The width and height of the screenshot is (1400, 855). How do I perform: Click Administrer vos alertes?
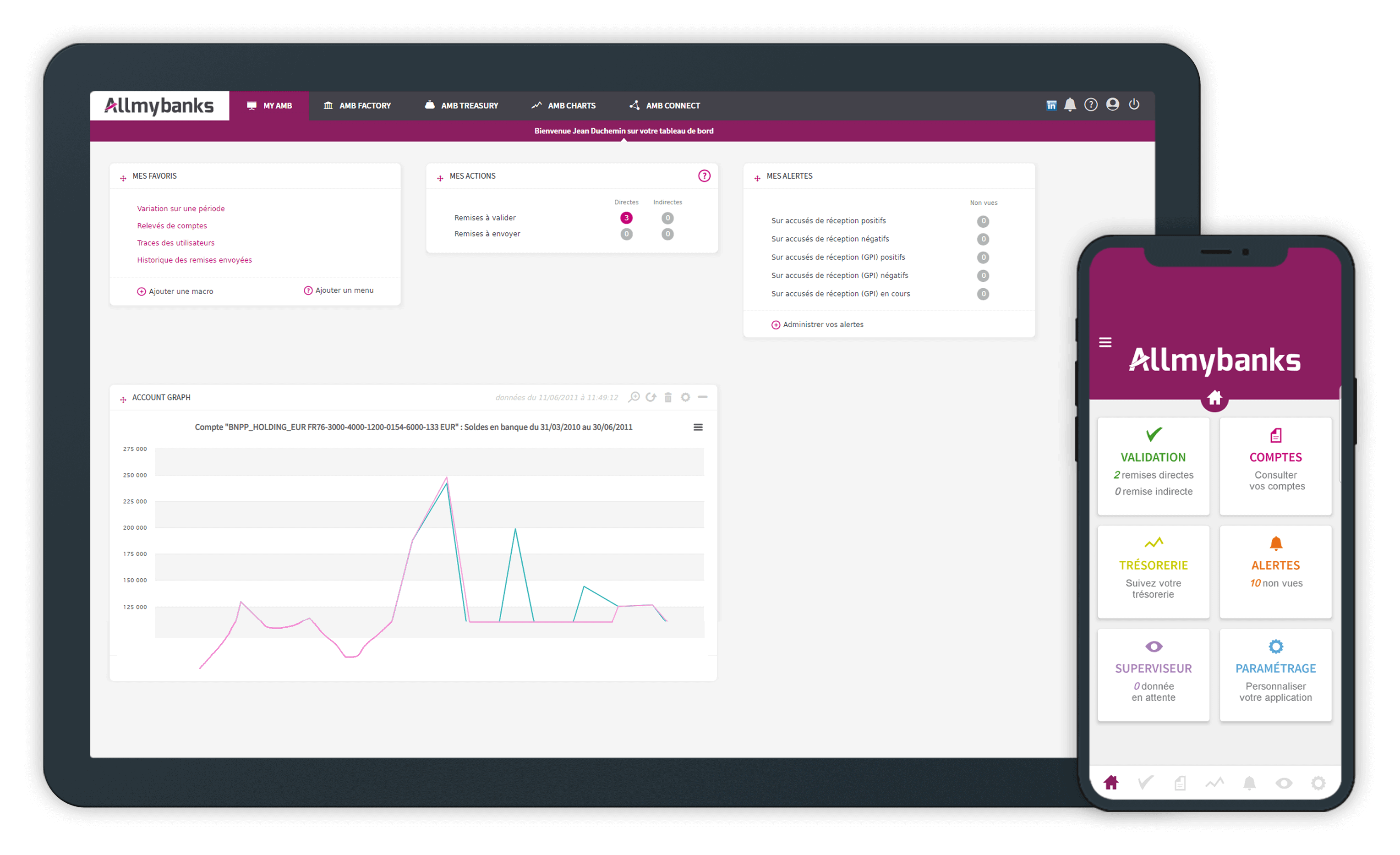pyautogui.click(x=822, y=324)
